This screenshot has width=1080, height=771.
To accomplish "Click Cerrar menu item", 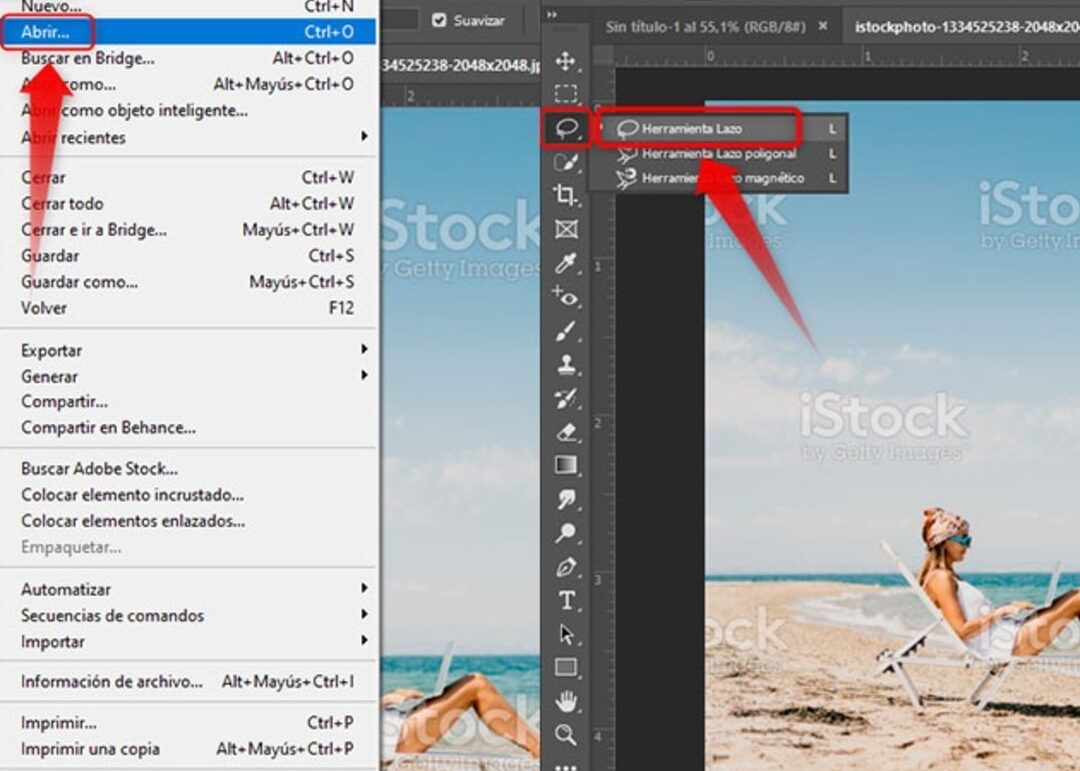I will click(188, 178).
